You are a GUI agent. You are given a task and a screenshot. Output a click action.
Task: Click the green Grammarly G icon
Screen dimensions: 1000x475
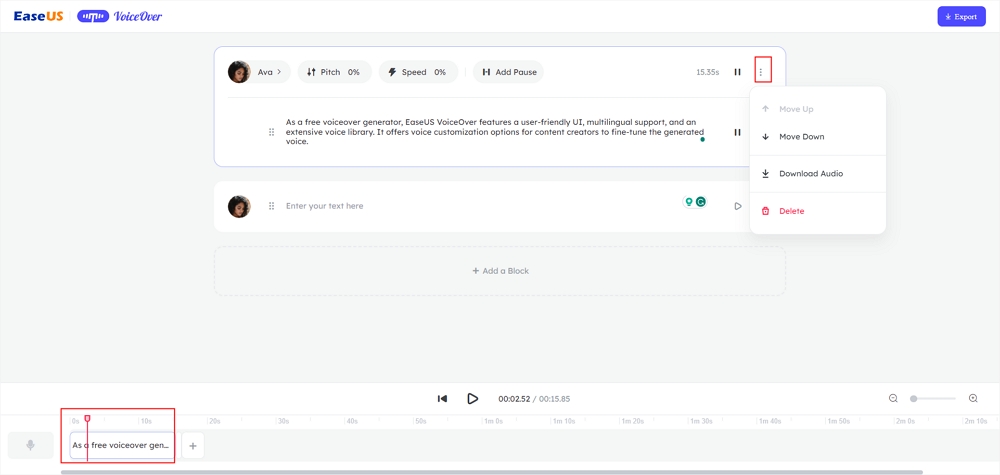[x=701, y=201]
